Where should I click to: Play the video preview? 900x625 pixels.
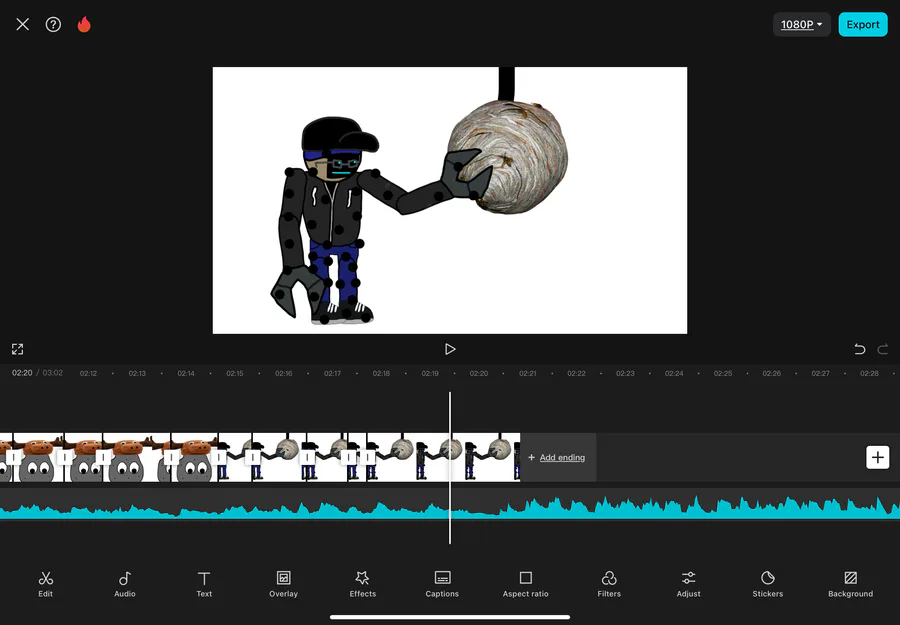point(450,349)
